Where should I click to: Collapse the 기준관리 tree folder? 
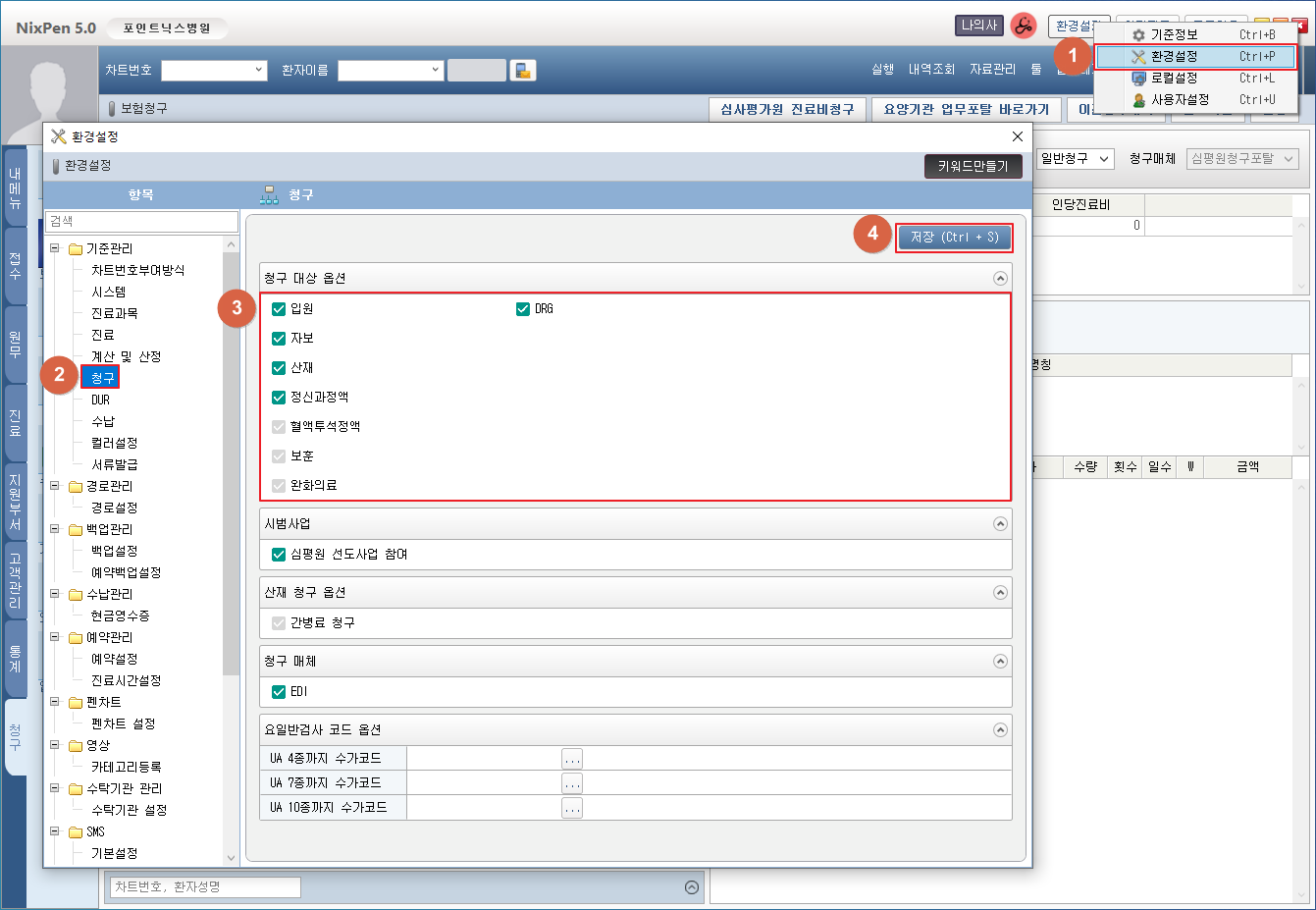coord(56,249)
